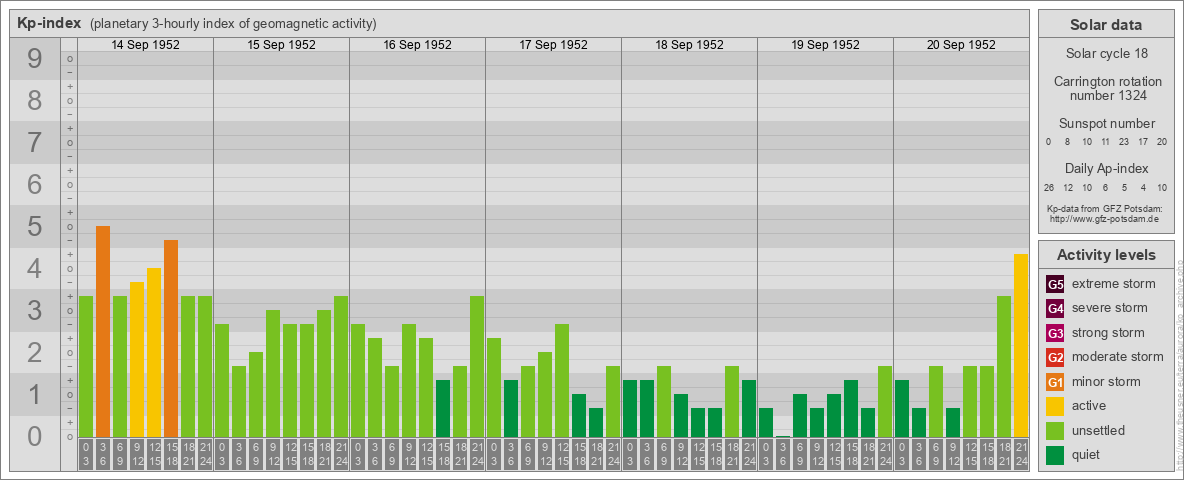Click the yellow 12-15 bar on 14 Sep
Screen dimensions: 1184x480
tap(154, 352)
